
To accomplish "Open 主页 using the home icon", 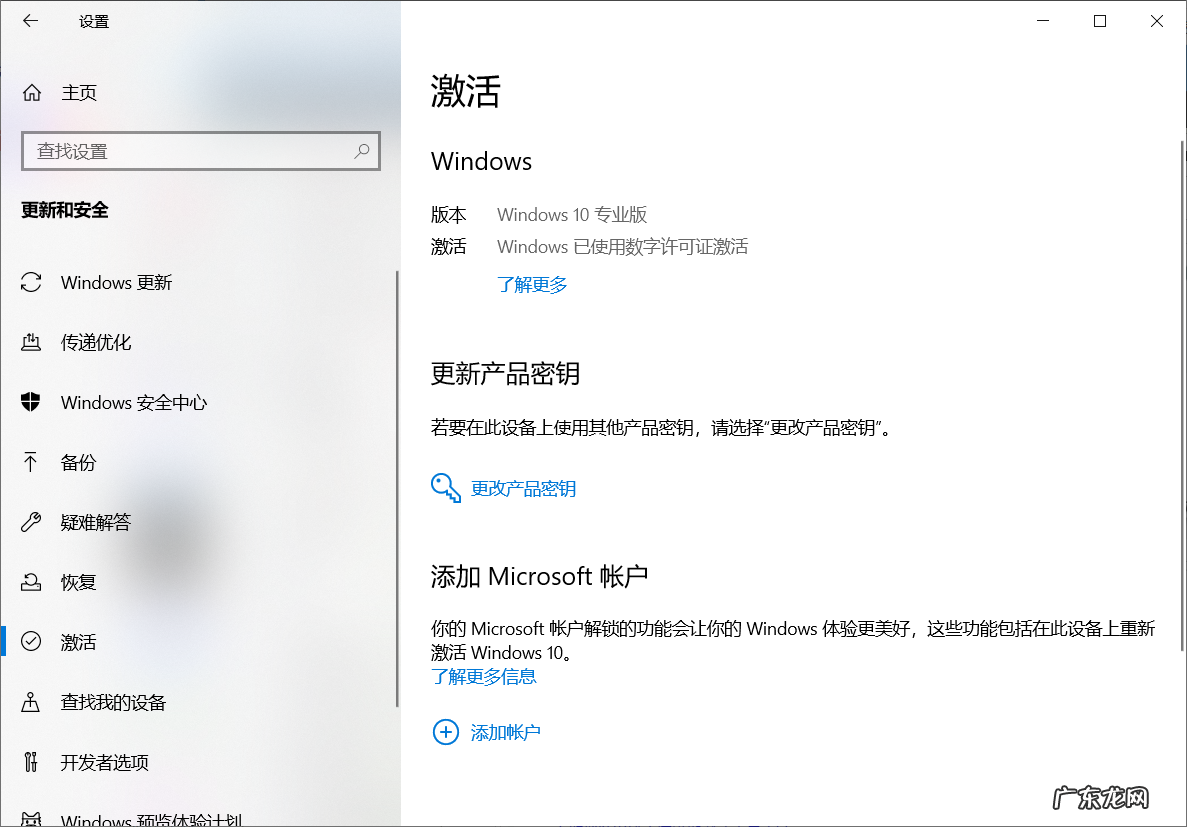I will pos(30,92).
